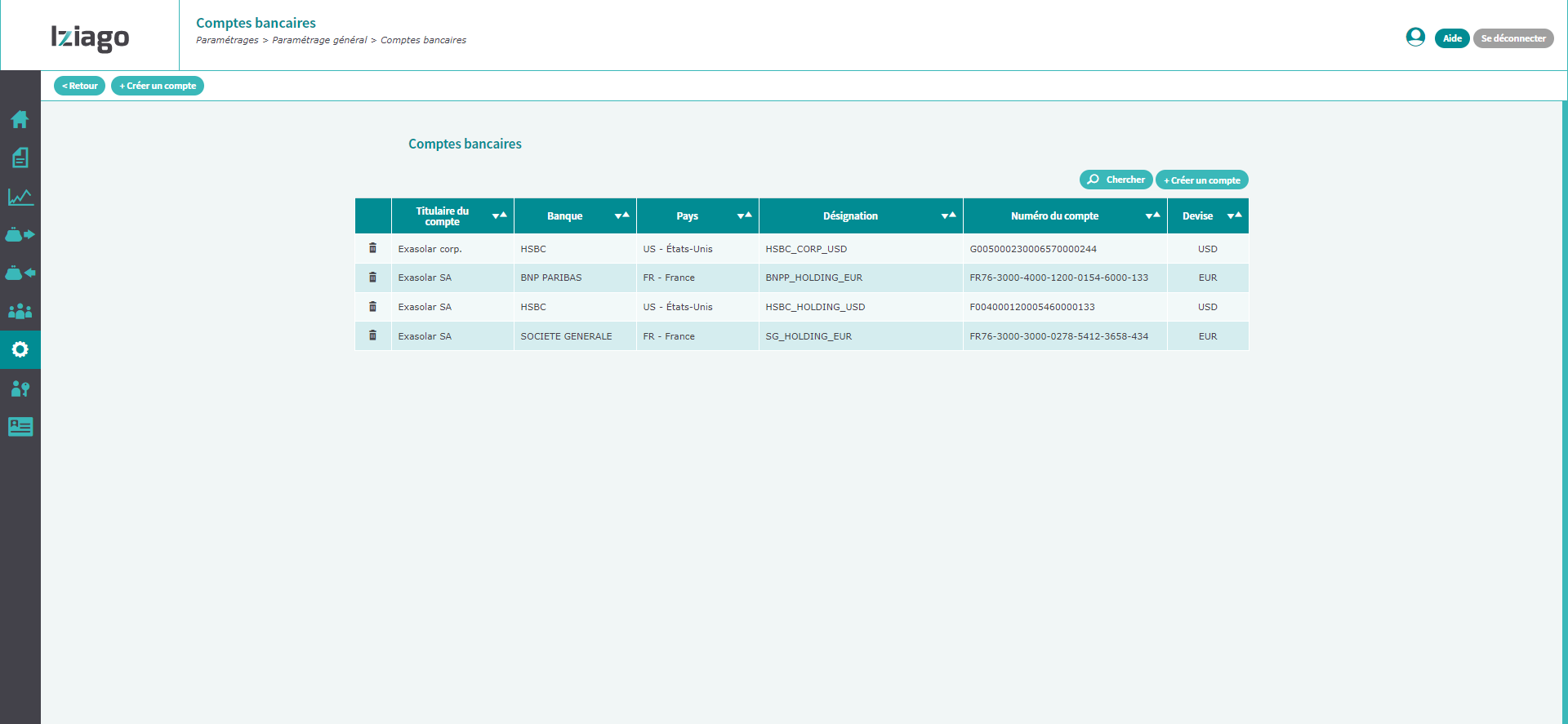Viewport: 1568px width, 724px height.
Task: Select the SG_HOLDING_EUR account row
Action: (802, 336)
